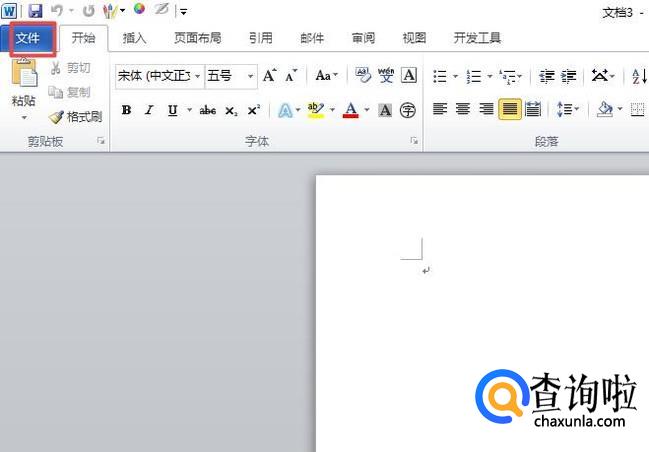Open the 剪贴板 dialog launcher
The width and height of the screenshot is (649, 452).
tap(101, 141)
